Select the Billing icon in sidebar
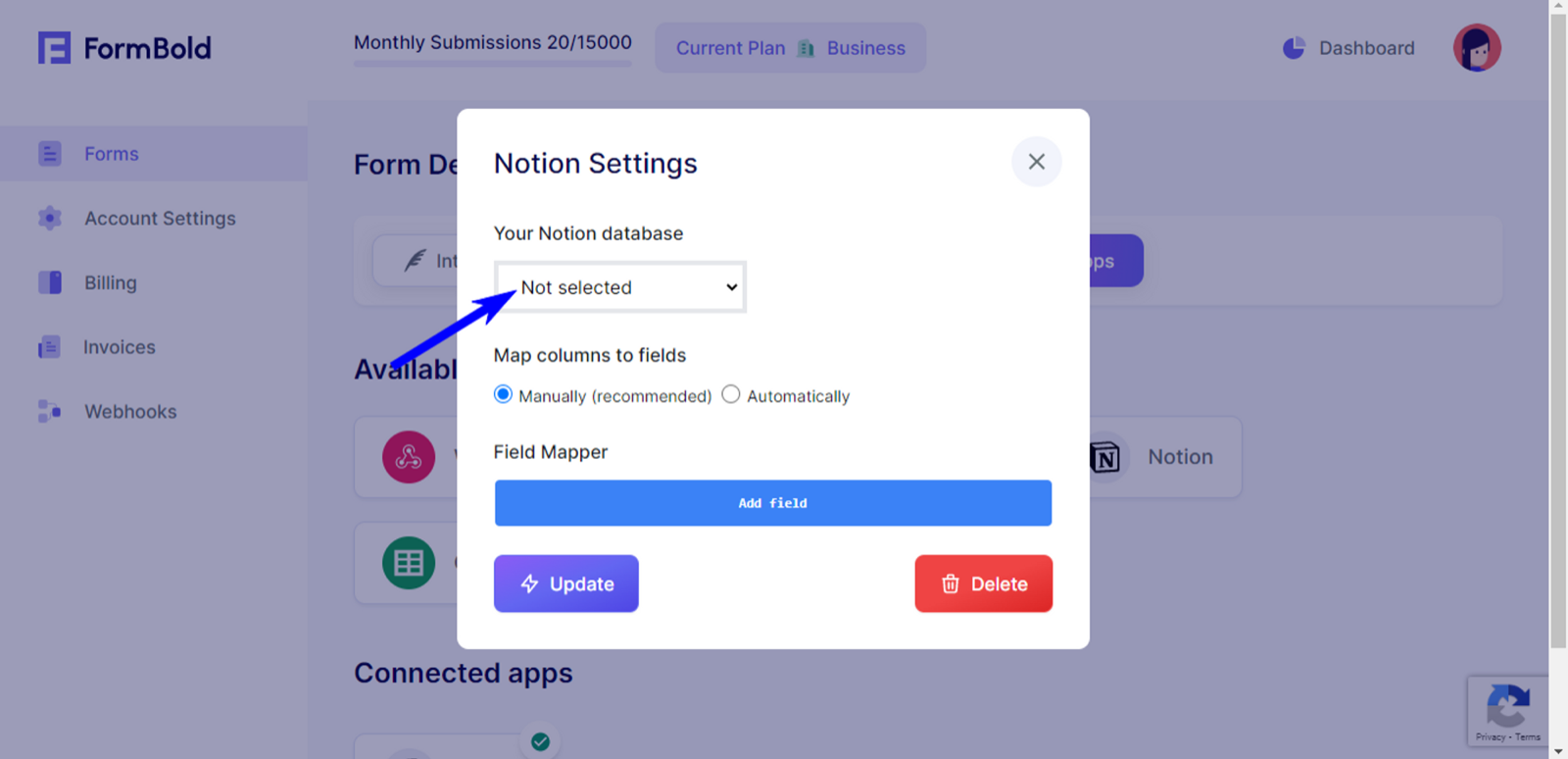 [x=50, y=282]
